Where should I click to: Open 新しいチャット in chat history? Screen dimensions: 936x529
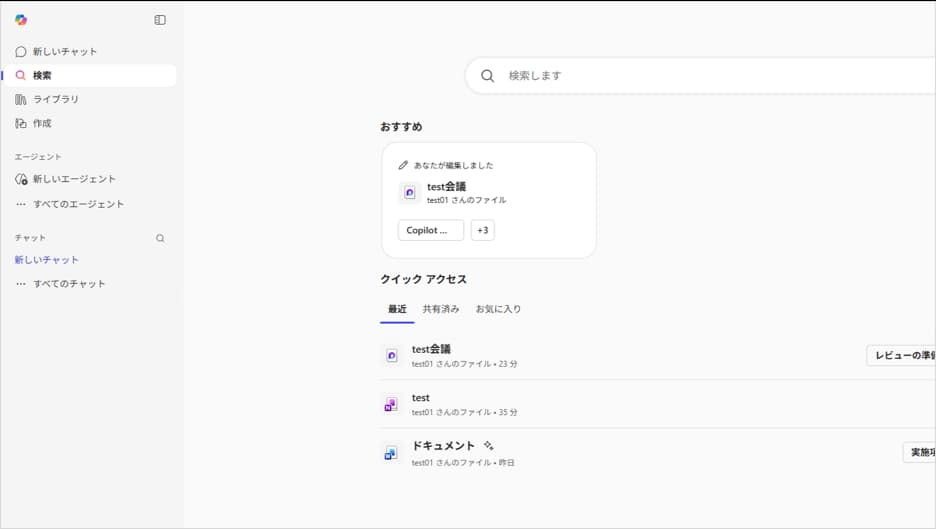(46, 260)
